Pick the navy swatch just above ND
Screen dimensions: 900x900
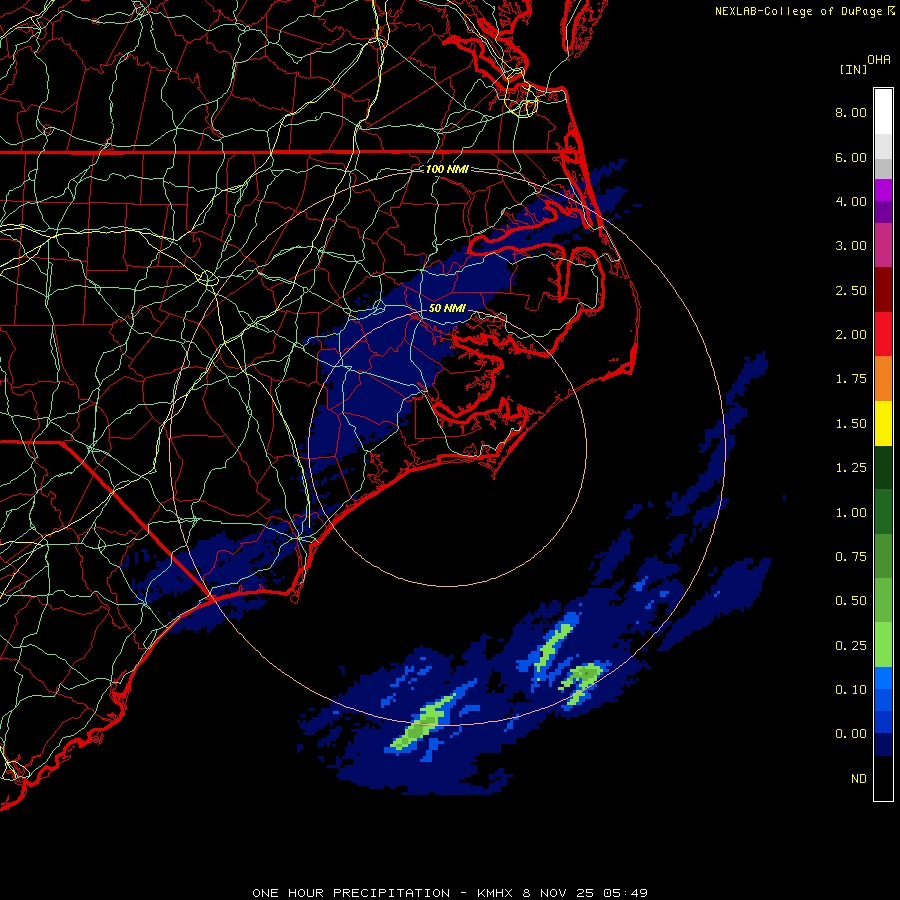tap(883, 745)
